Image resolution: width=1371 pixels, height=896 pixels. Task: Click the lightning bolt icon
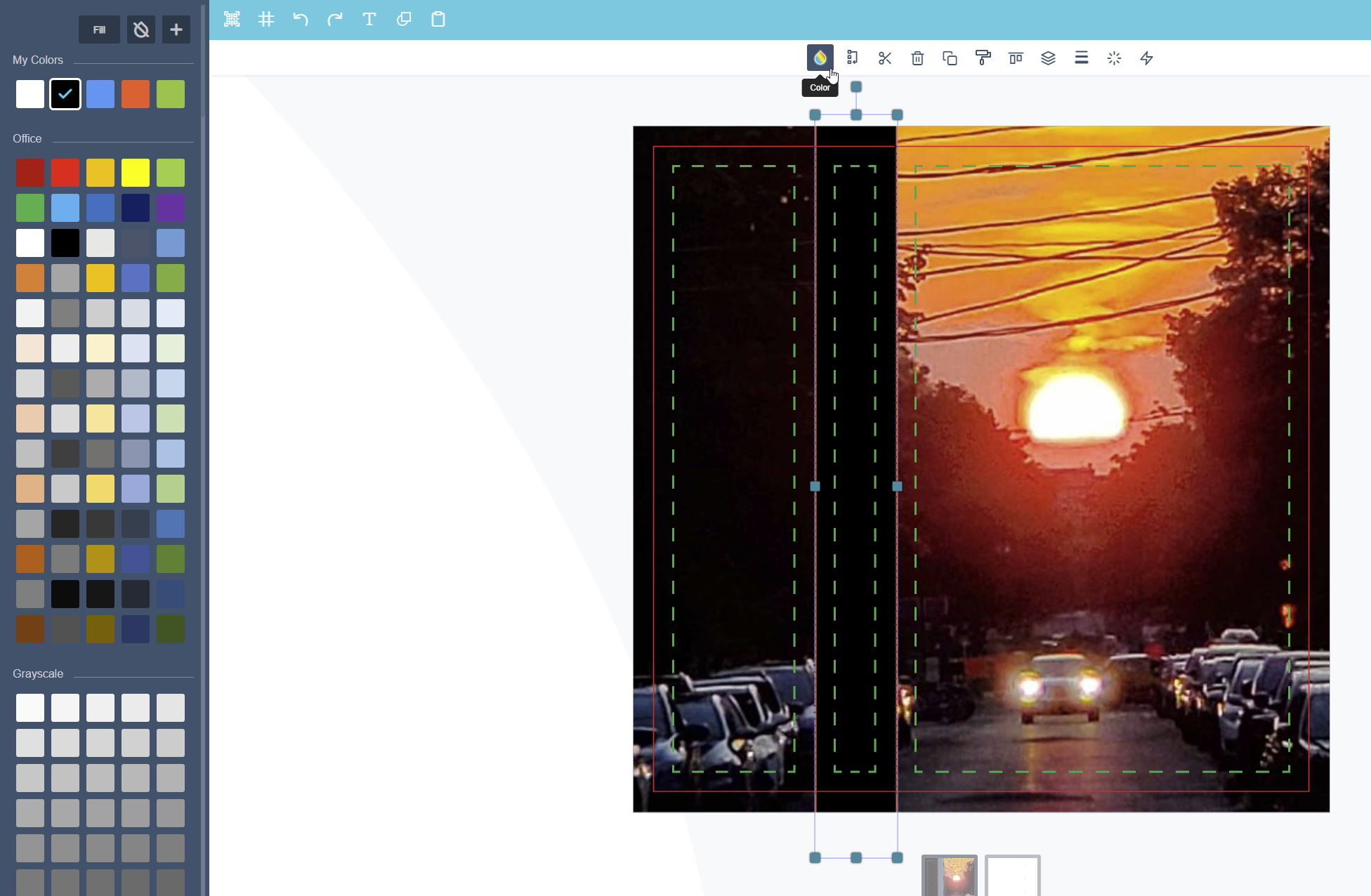[1147, 58]
